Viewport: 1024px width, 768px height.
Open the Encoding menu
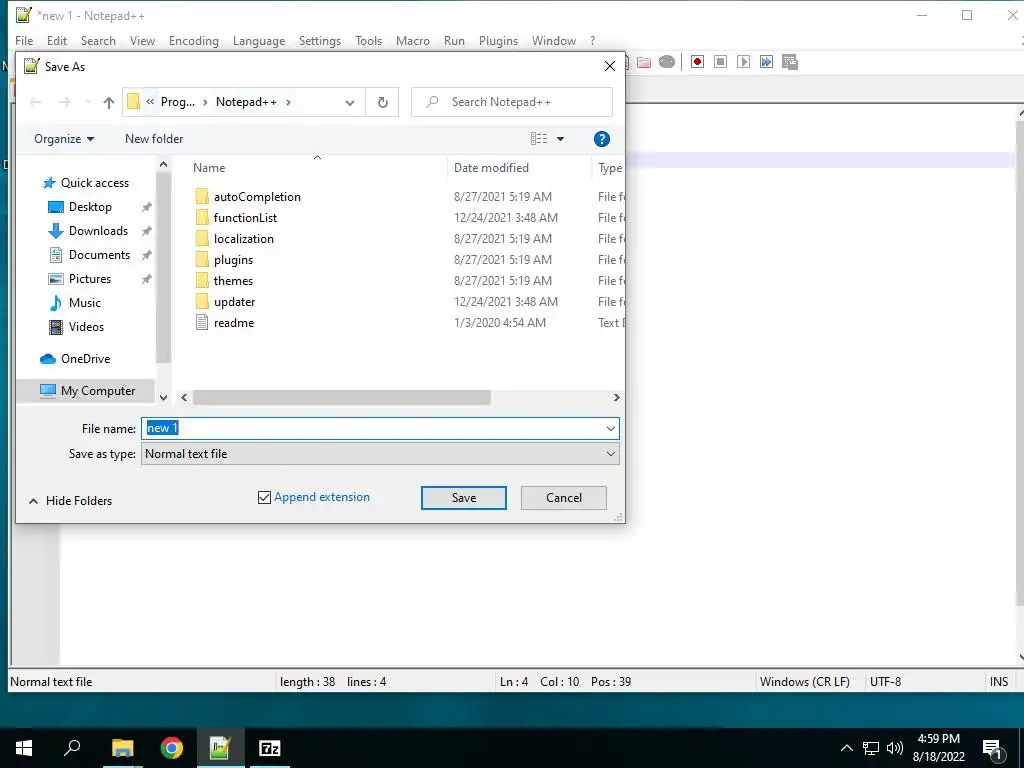pyautogui.click(x=194, y=40)
